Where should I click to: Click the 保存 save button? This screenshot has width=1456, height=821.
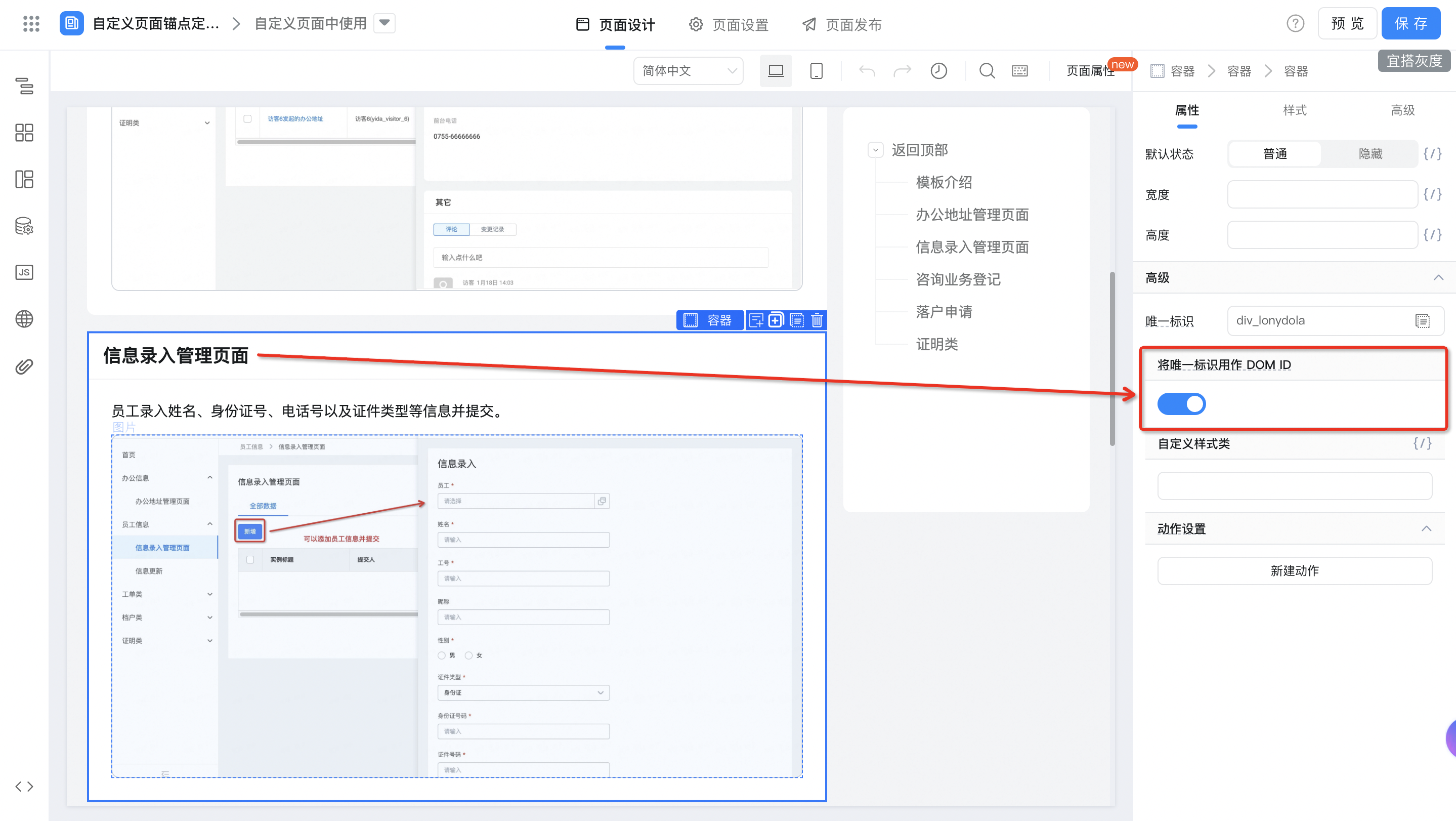[1411, 23]
